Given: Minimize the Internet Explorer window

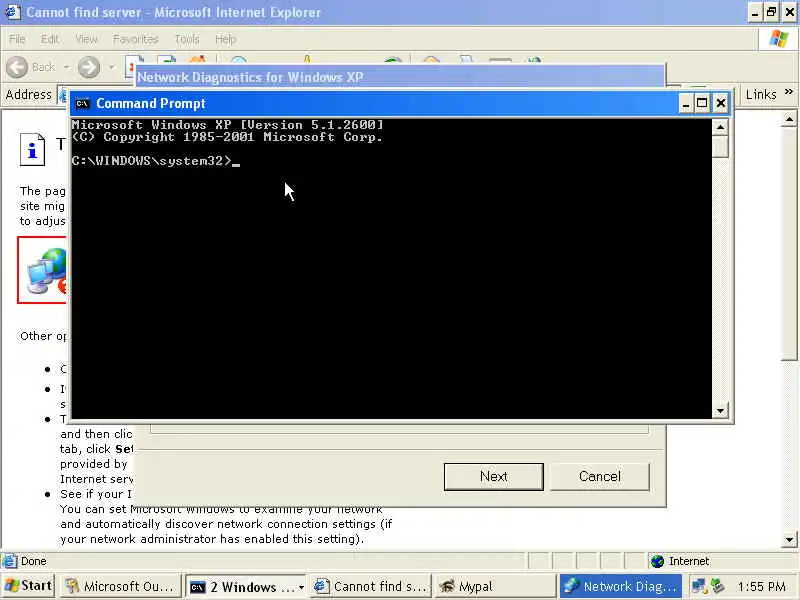Looking at the screenshot, I should pyautogui.click(x=755, y=12).
